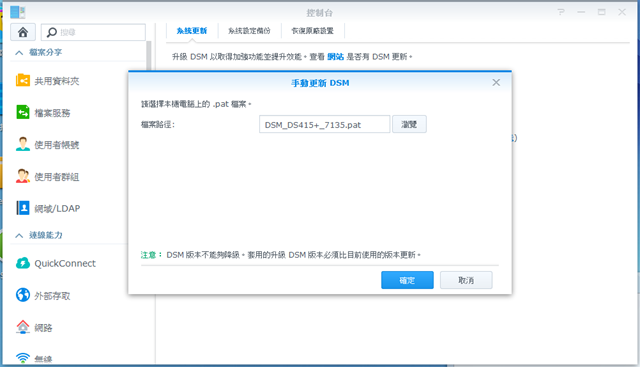This screenshot has width=640, height=367.
Task: Select 使用者群組 group icon
Action: 23,176
